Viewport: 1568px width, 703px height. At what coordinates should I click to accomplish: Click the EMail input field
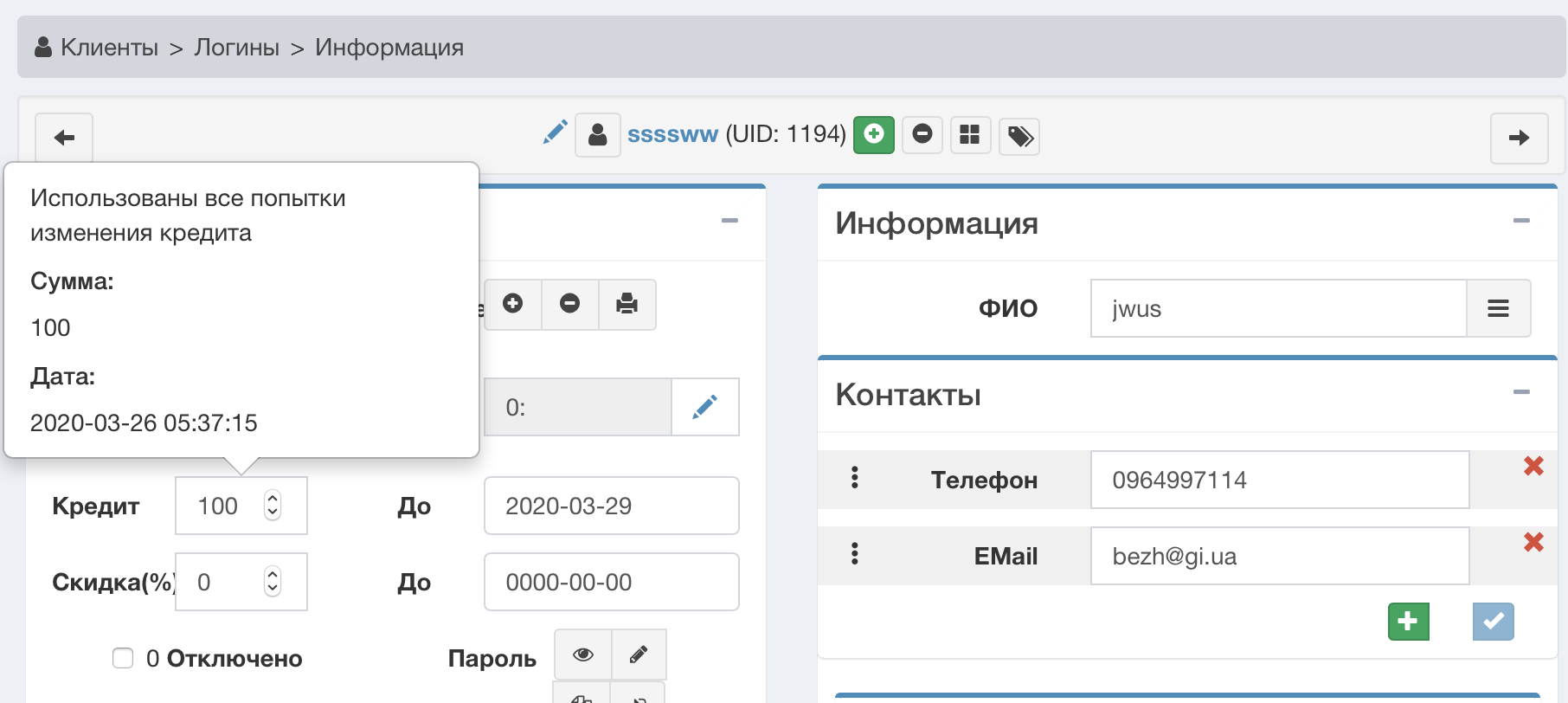[x=1279, y=556]
